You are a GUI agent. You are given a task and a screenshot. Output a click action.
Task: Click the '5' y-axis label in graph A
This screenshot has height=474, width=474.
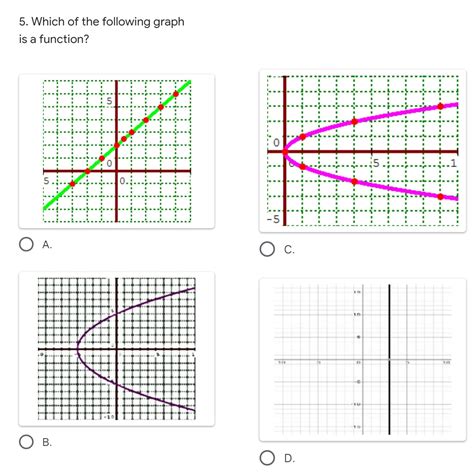pos(109,101)
